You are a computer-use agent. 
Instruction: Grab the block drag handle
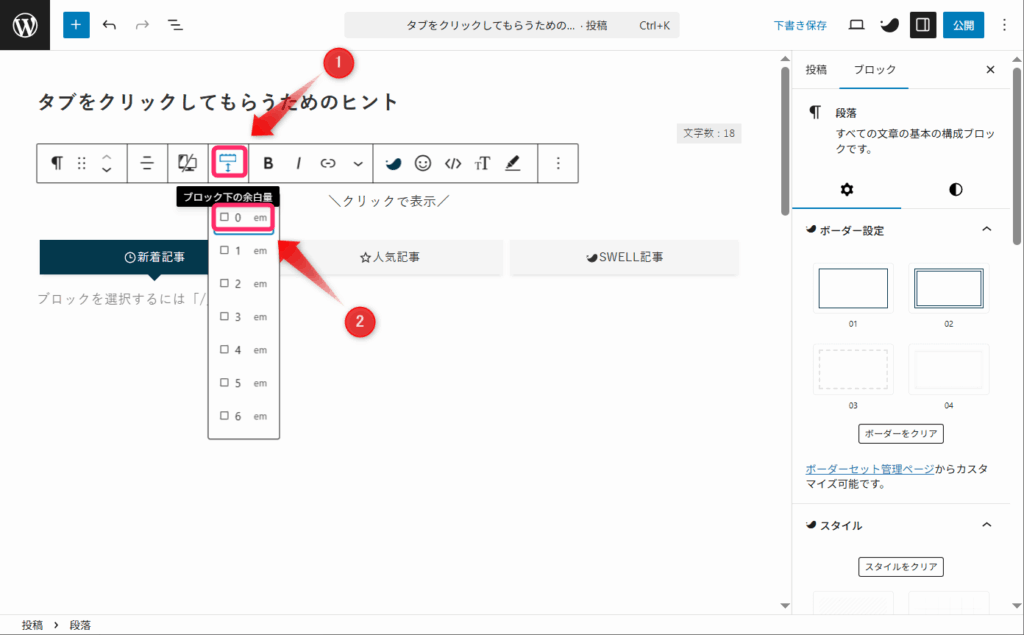82,163
